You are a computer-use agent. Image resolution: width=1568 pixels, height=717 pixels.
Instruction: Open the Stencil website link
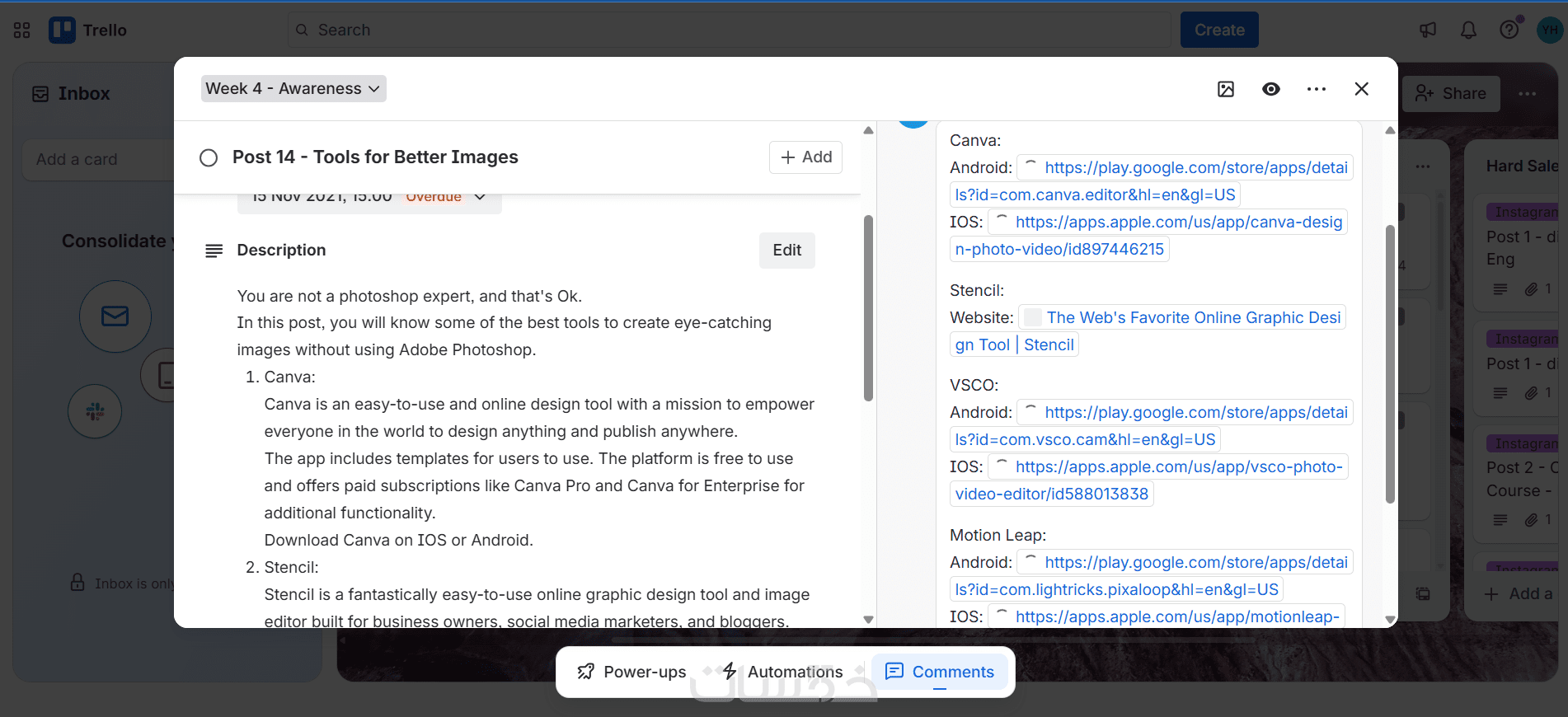tap(1193, 318)
